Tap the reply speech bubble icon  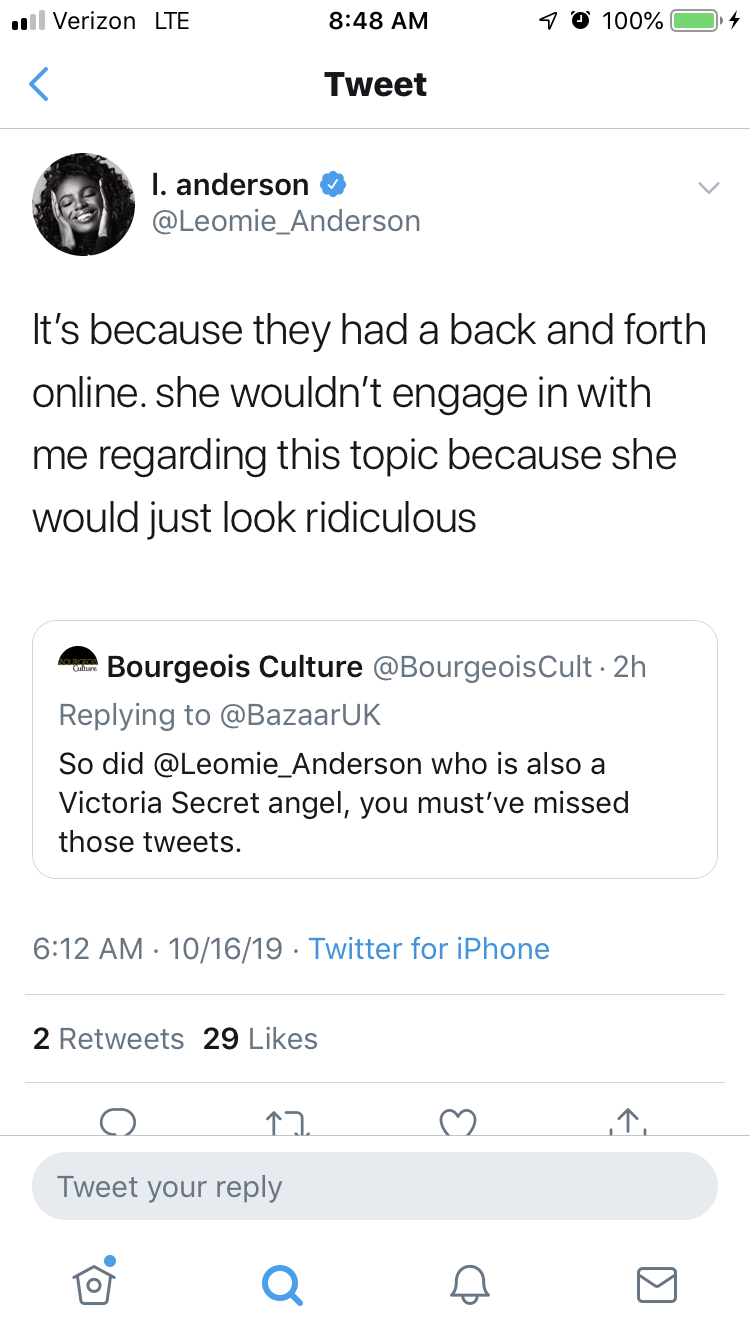(117, 1122)
